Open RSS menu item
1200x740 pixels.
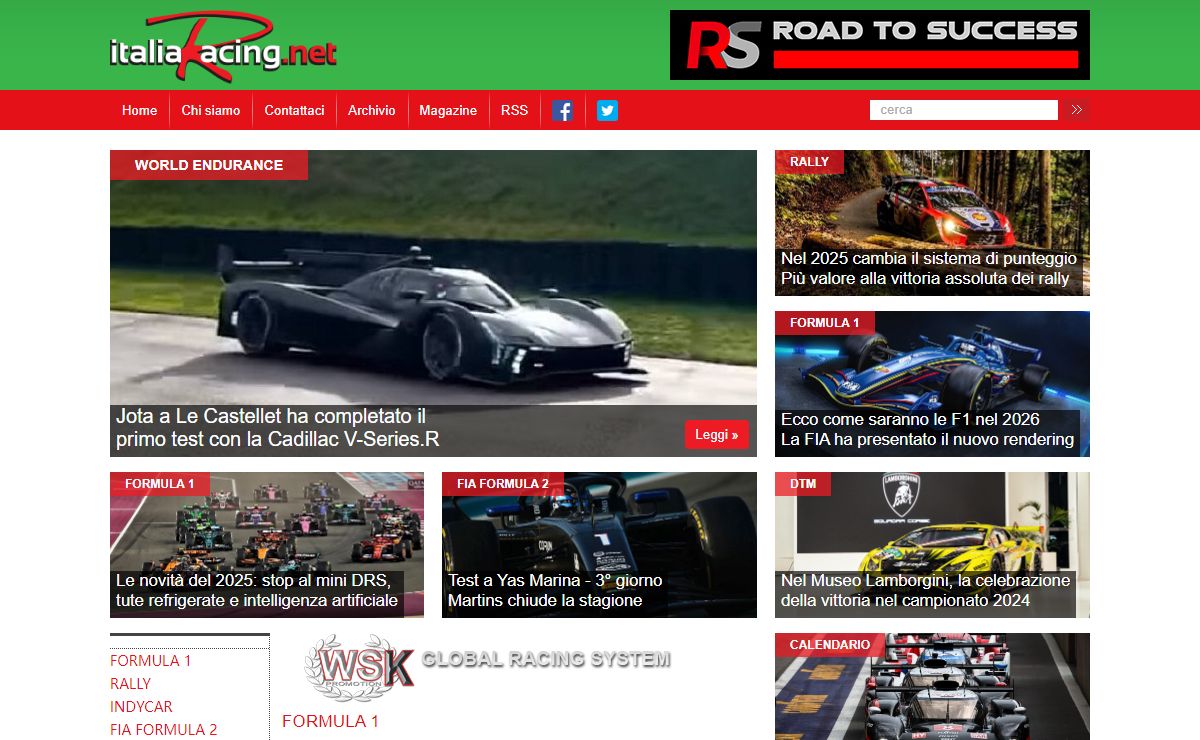point(514,111)
